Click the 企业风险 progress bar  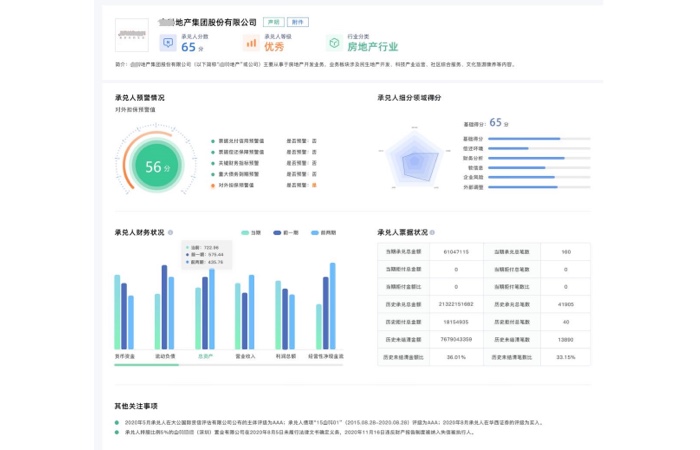pos(539,177)
